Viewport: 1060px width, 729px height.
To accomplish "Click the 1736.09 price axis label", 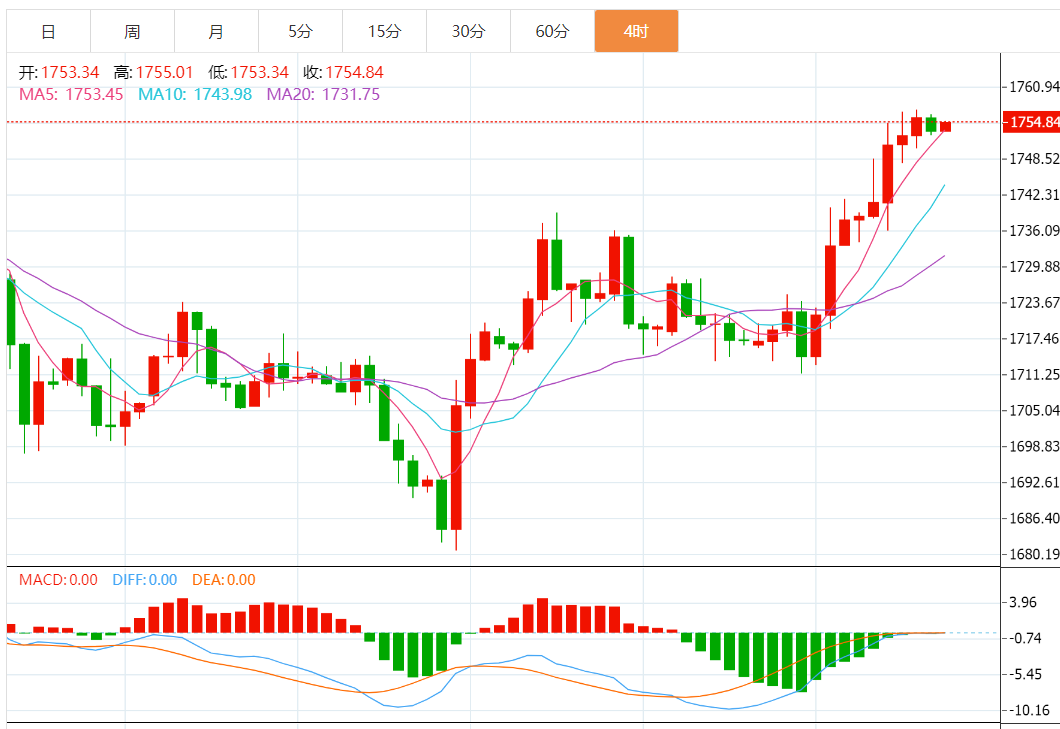I will pyautogui.click(x=1034, y=231).
